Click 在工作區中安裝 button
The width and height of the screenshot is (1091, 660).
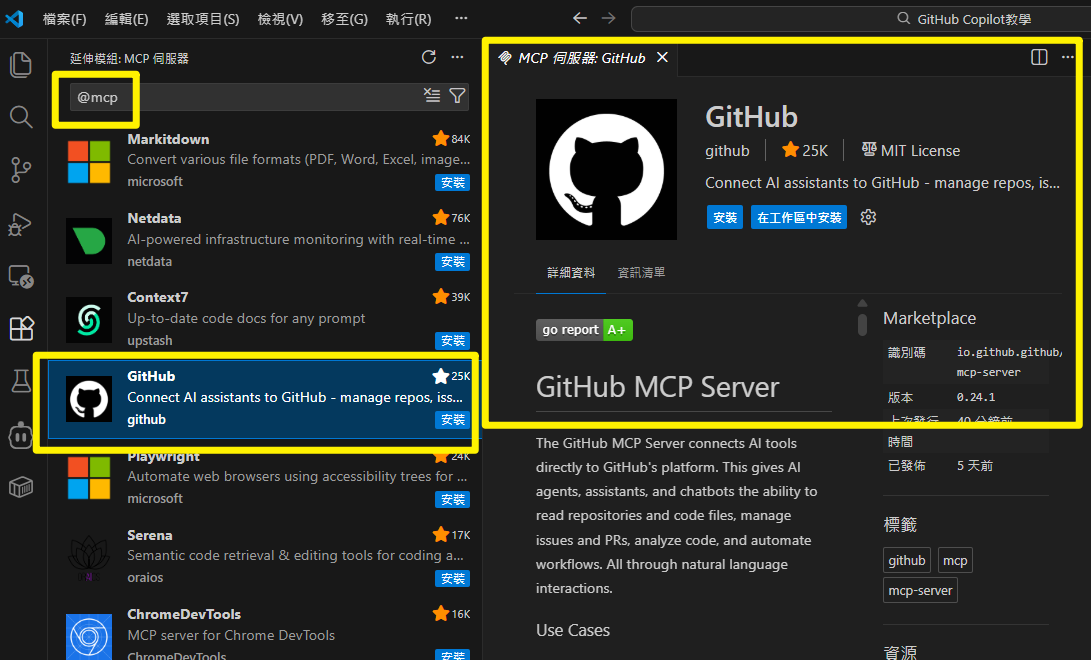tap(800, 217)
